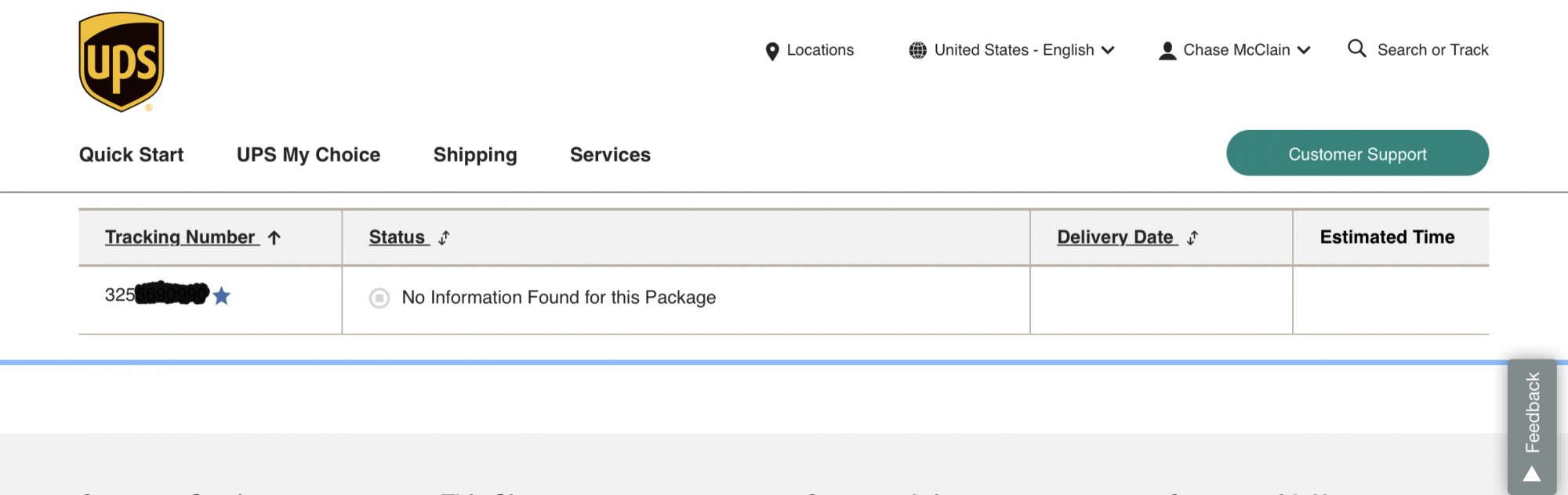The width and height of the screenshot is (1568, 495).
Task: Click the magnifying glass search icon
Action: (1356, 49)
